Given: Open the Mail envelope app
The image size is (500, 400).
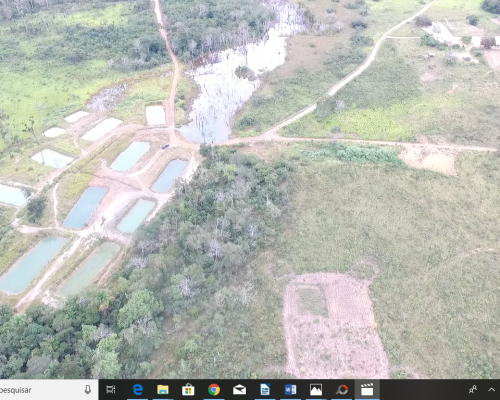Looking at the screenshot, I should [x=239, y=389].
